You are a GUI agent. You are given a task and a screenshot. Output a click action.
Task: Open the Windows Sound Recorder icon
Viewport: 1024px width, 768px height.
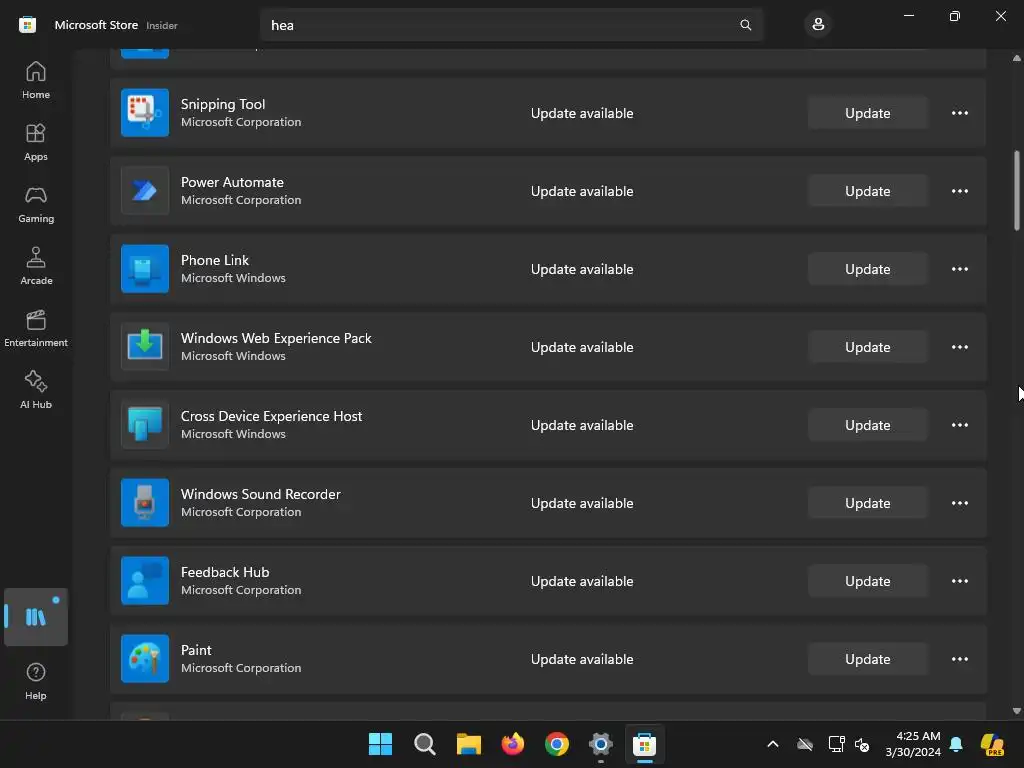[x=145, y=502]
